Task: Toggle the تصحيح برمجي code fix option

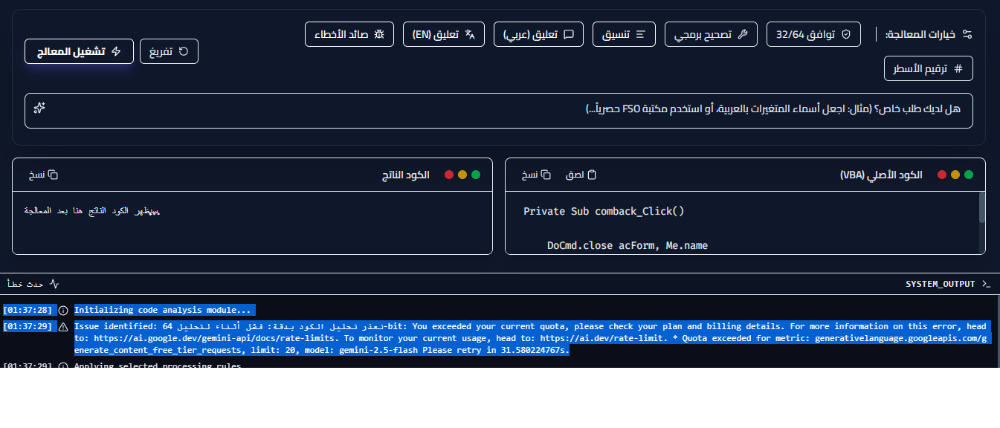Action: pyautogui.click(x=714, y=34)
